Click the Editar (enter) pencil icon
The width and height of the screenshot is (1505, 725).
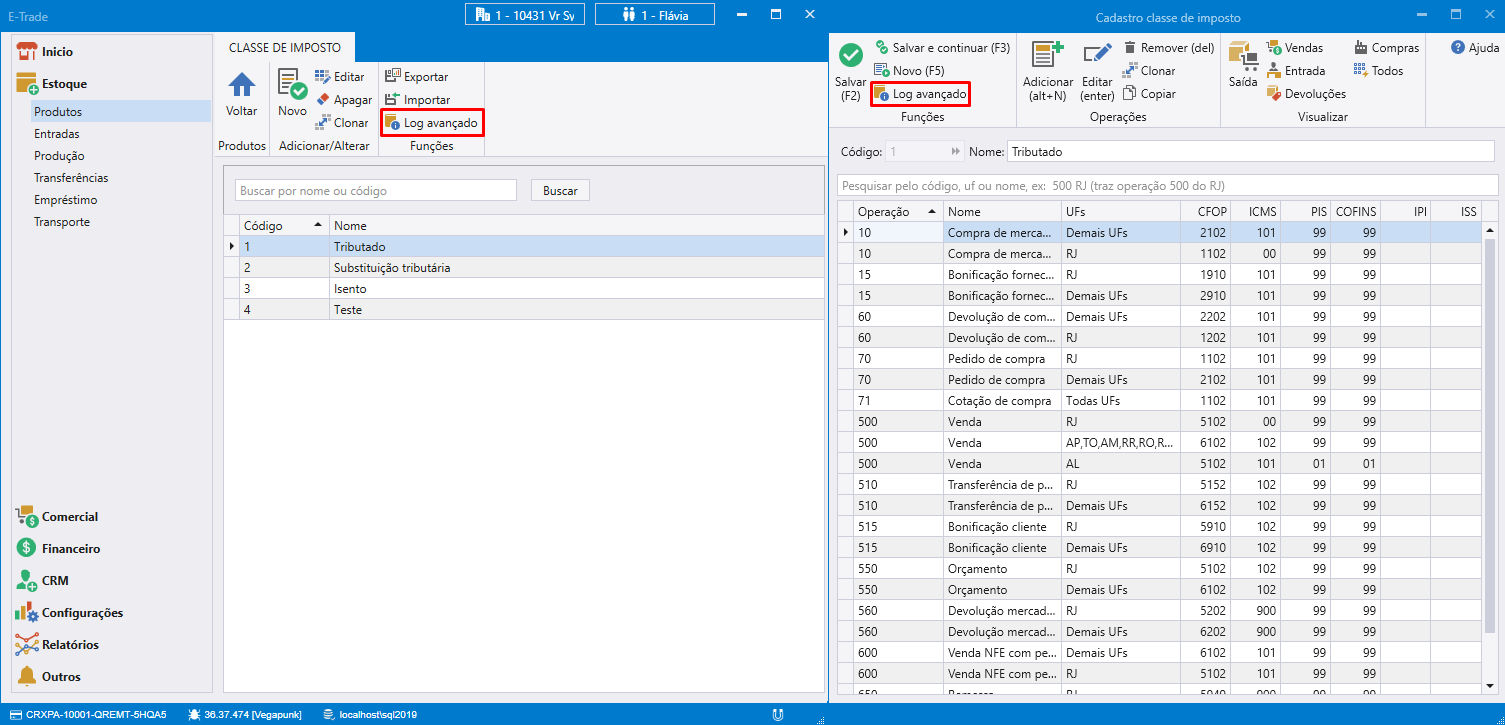point(1097,58)
